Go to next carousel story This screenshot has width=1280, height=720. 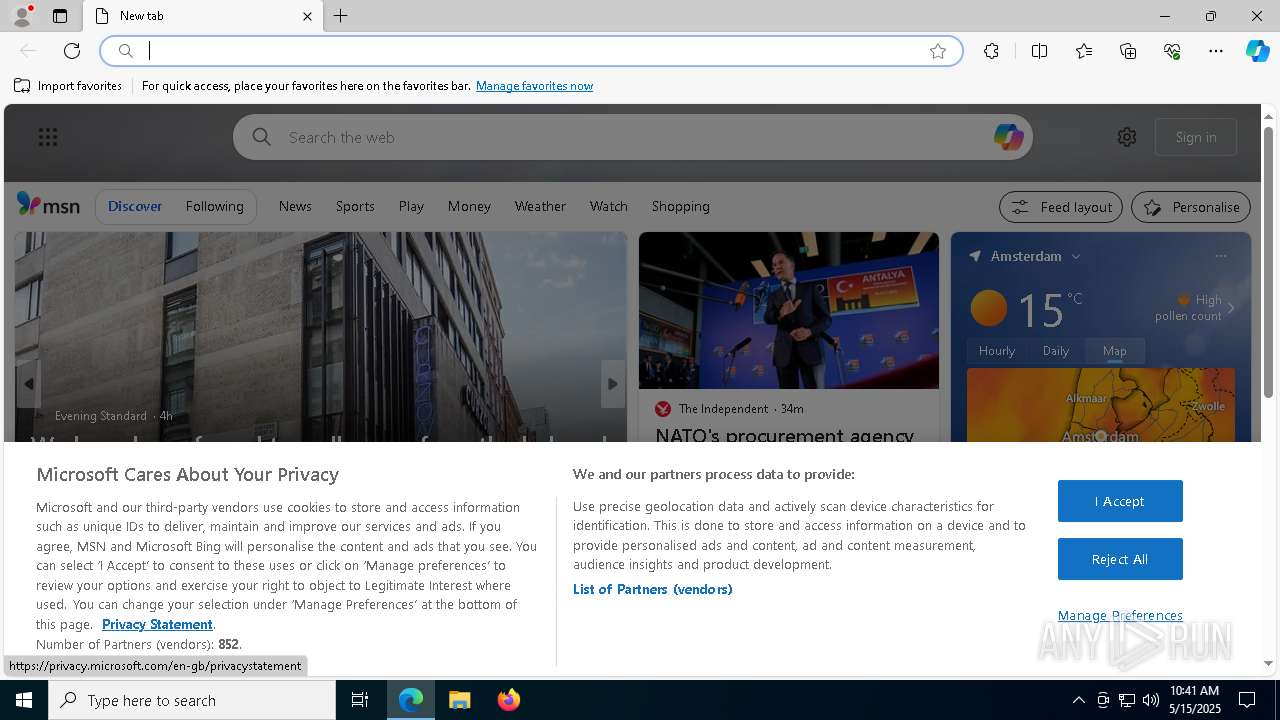pyautogui.click(x=613, y=384)
